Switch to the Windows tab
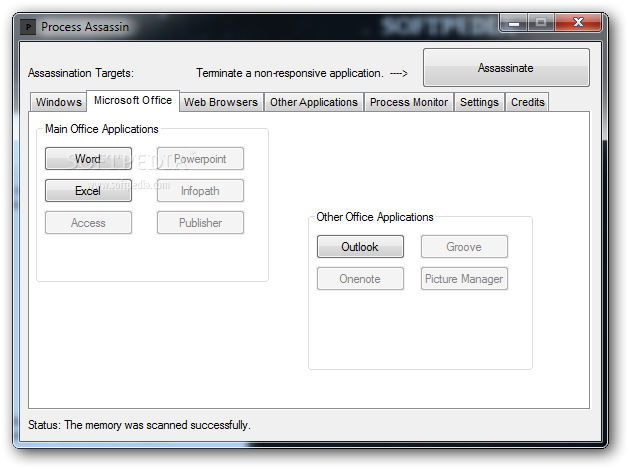Screen dimensions: 629x469 click(x=59, y=102)
